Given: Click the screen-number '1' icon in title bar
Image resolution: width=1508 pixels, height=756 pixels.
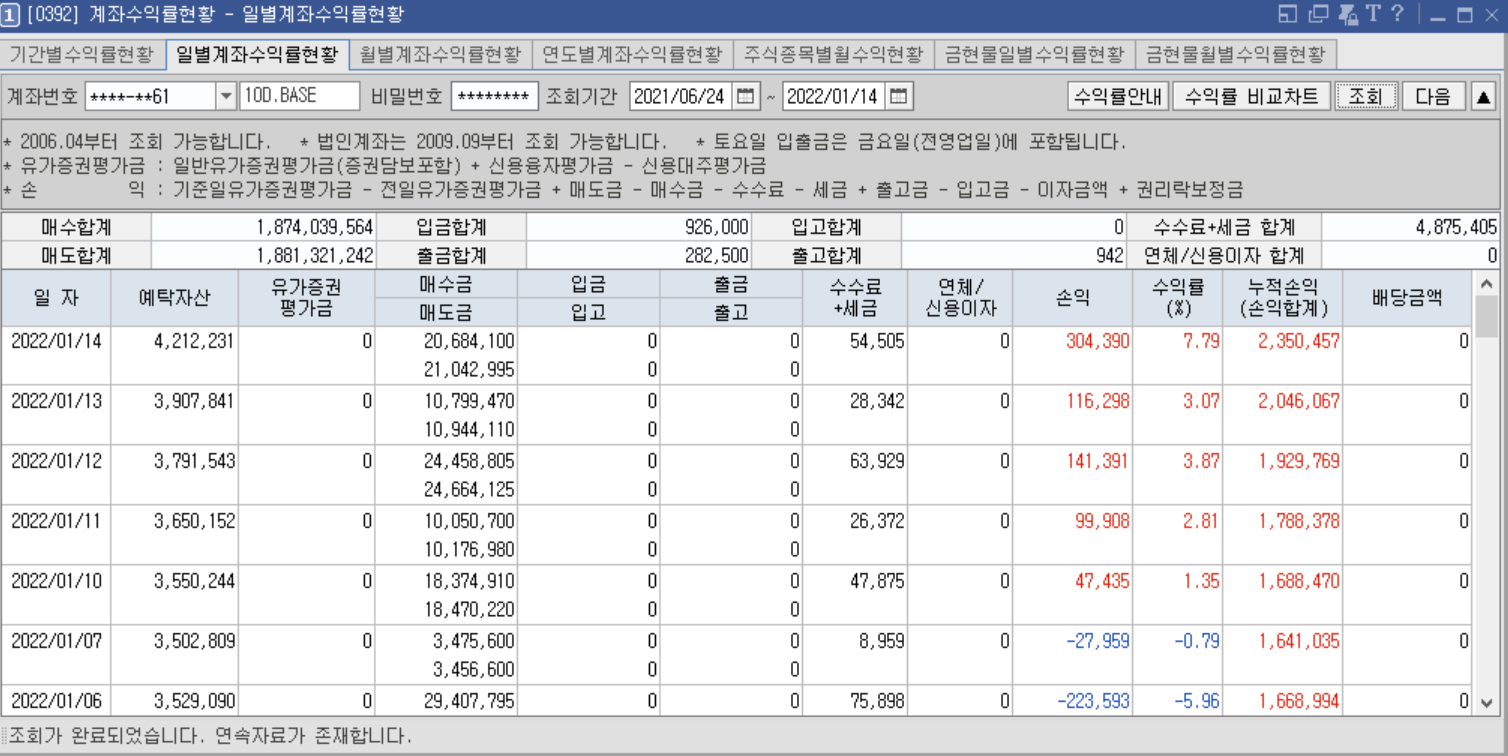Looking at the screenshot, I should pyautogui.click(x=10, y=14).
